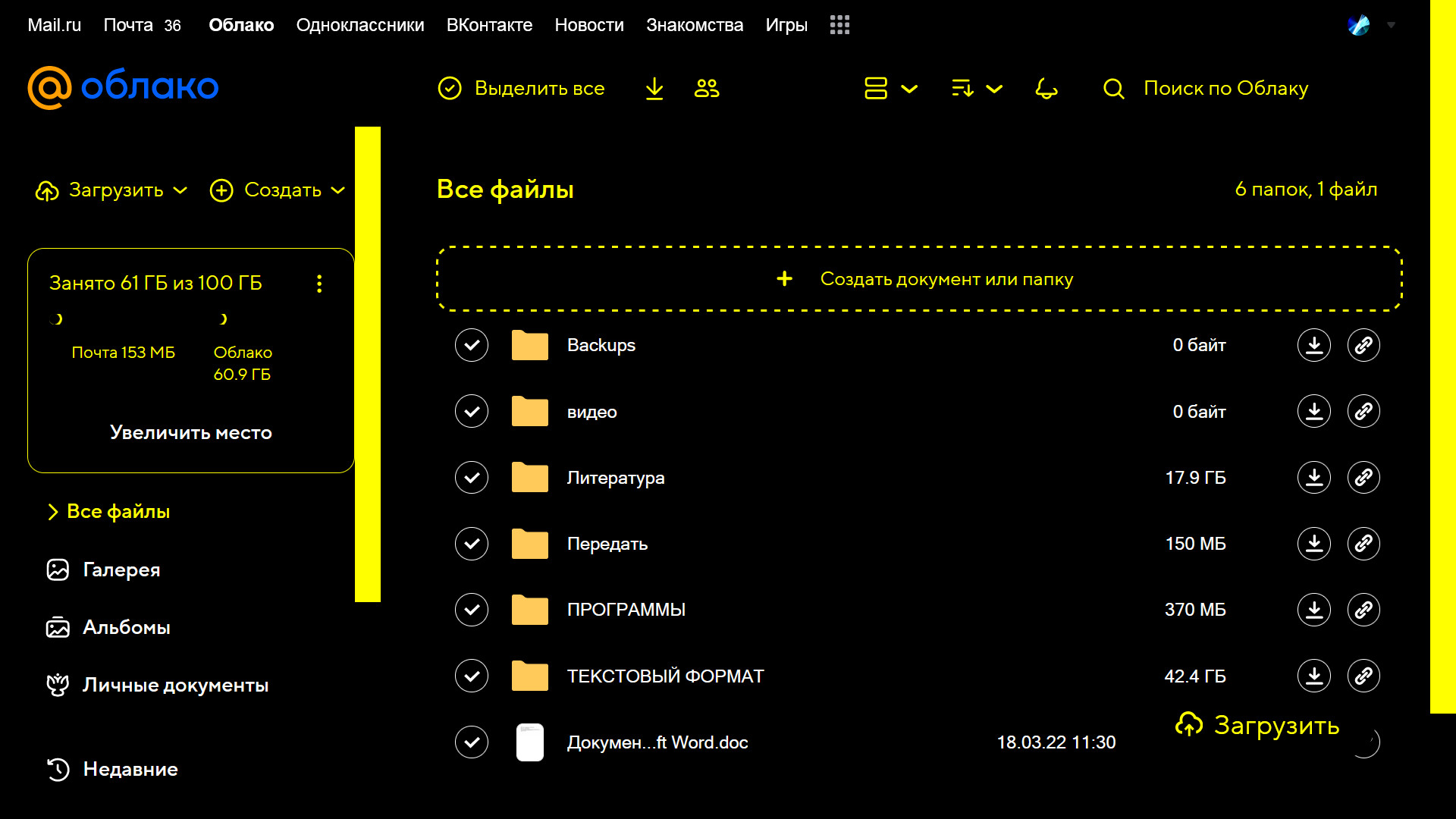1456x819 pixels.
Task: Share link for ПРОГРАММЫ folder
Action: coord(1363,610)
